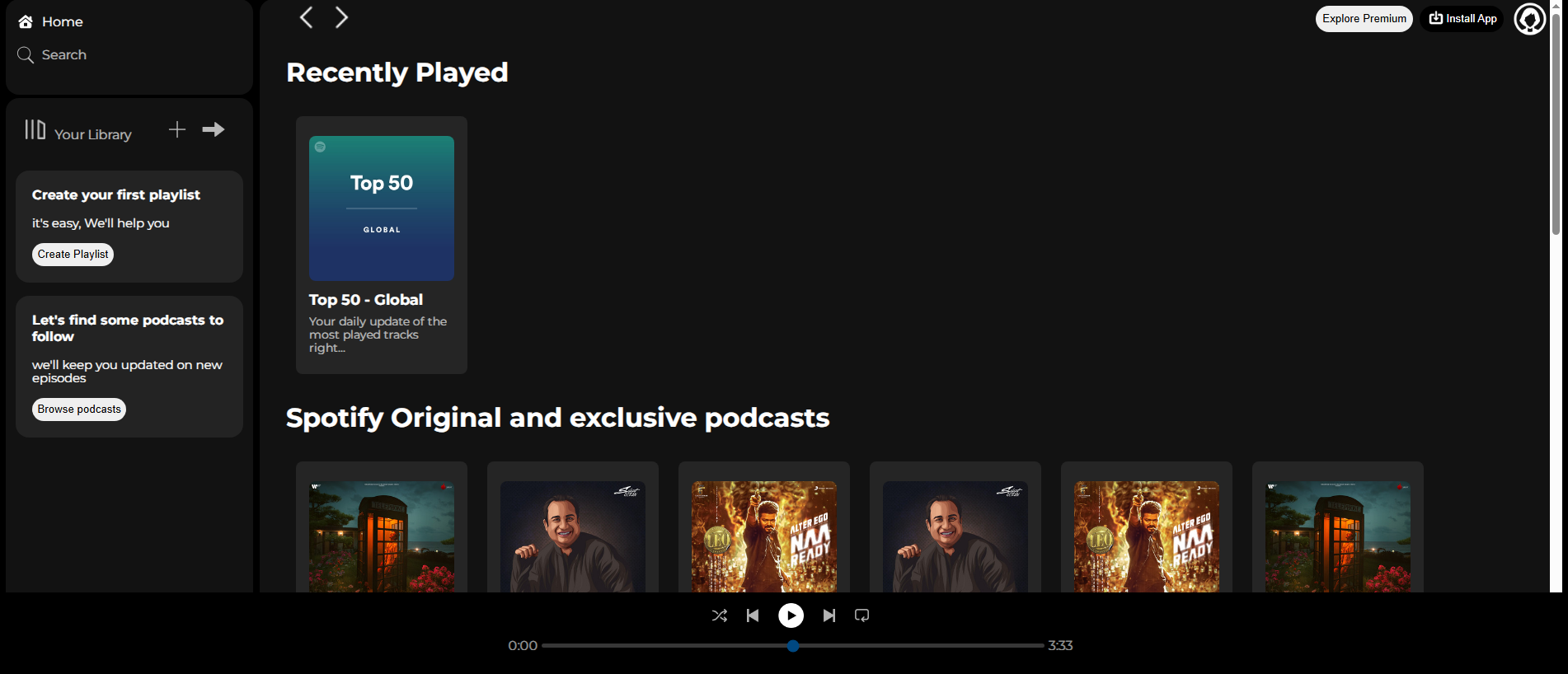Click the 'Your daily update of the most played tracks' description
The image size is (1568, 674).
click(x=378, y=335)
